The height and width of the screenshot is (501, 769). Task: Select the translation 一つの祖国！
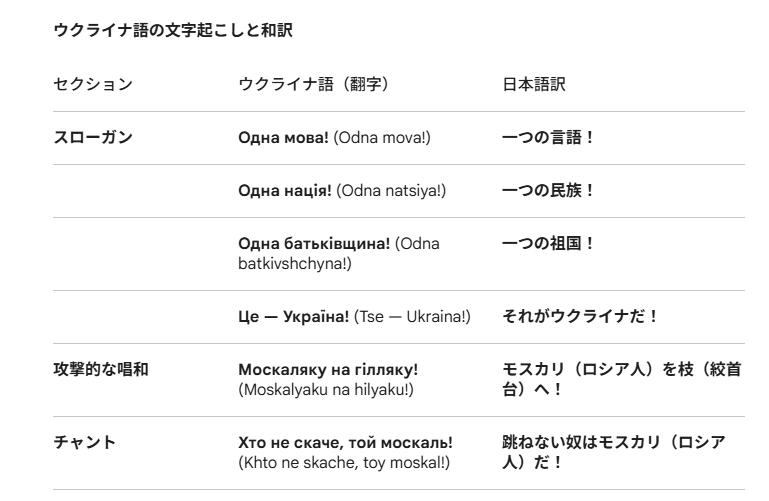[x=548, y=243]
